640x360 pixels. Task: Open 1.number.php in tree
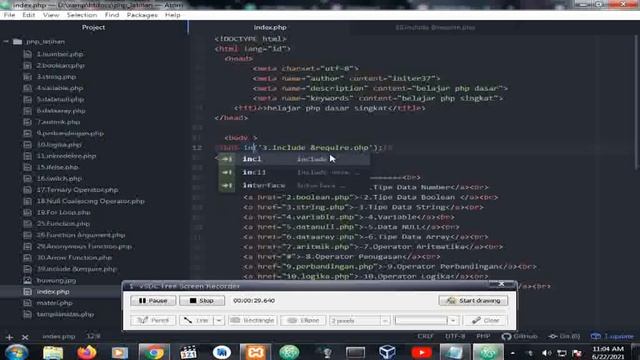point(60,54)
